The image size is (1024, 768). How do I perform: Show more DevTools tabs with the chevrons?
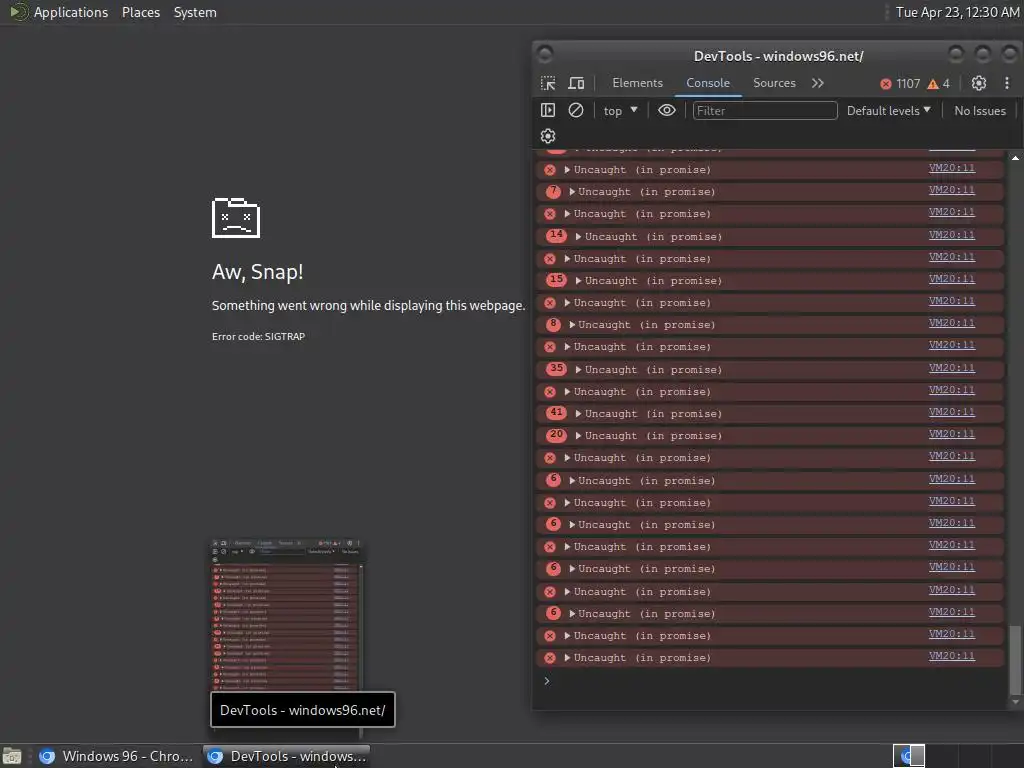pos(818,83)
